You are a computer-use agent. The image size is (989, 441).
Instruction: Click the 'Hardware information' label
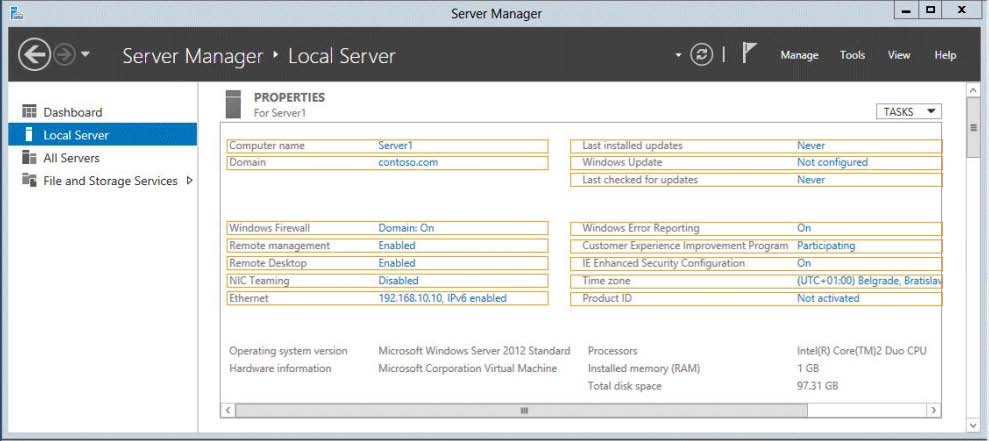[x=280, y=368]
